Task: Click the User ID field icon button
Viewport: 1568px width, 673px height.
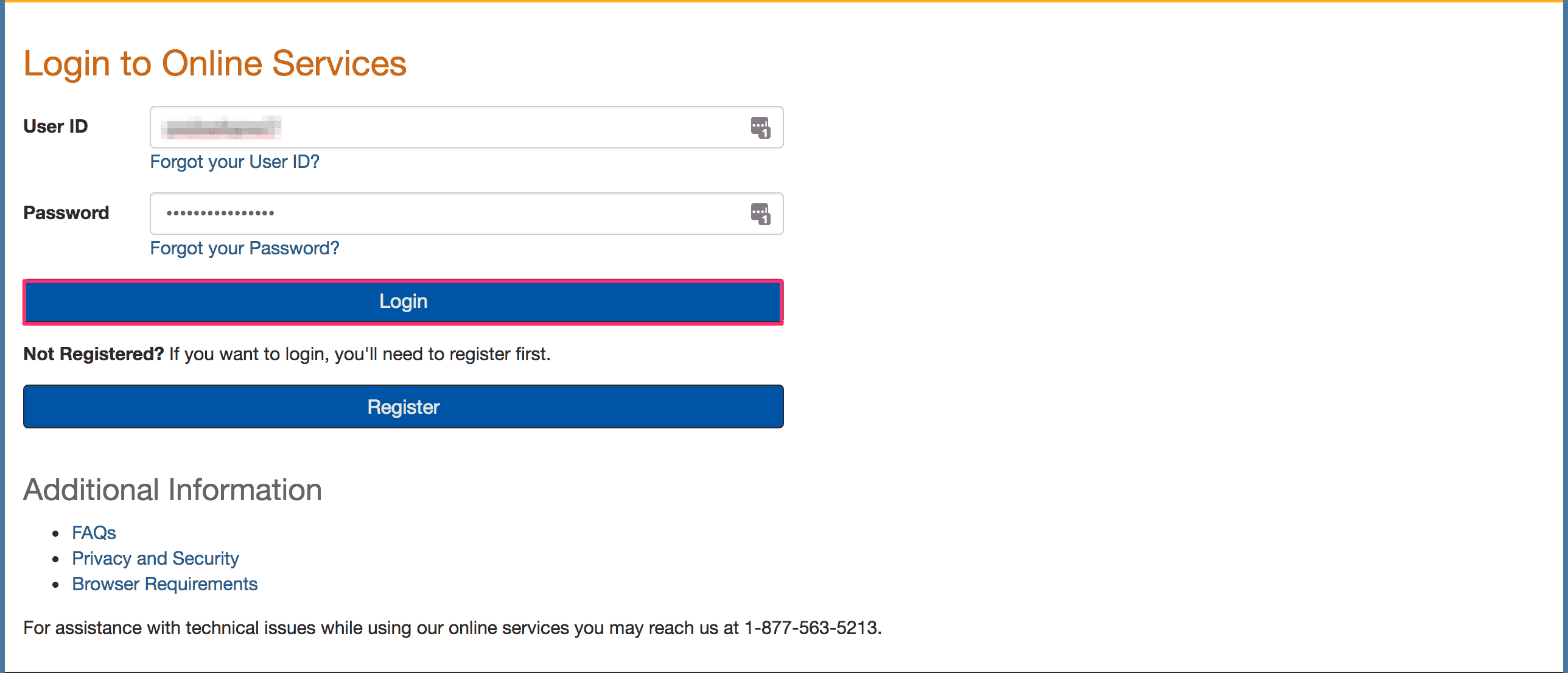Action: (761, 126)
